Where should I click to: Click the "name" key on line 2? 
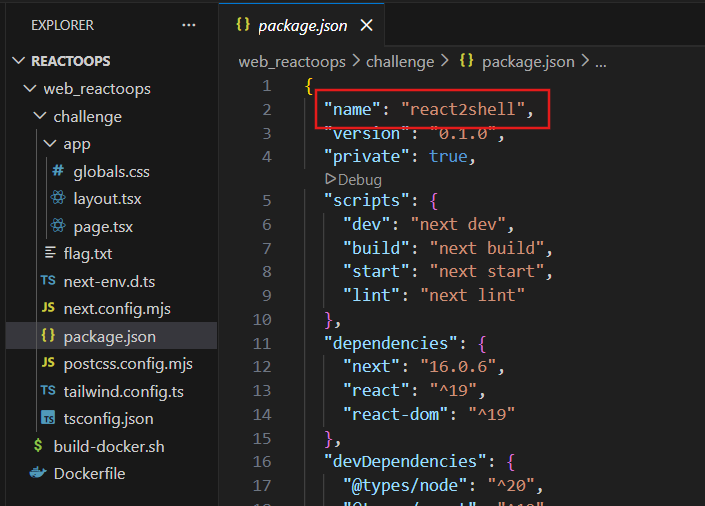click(x=352, y=109)
